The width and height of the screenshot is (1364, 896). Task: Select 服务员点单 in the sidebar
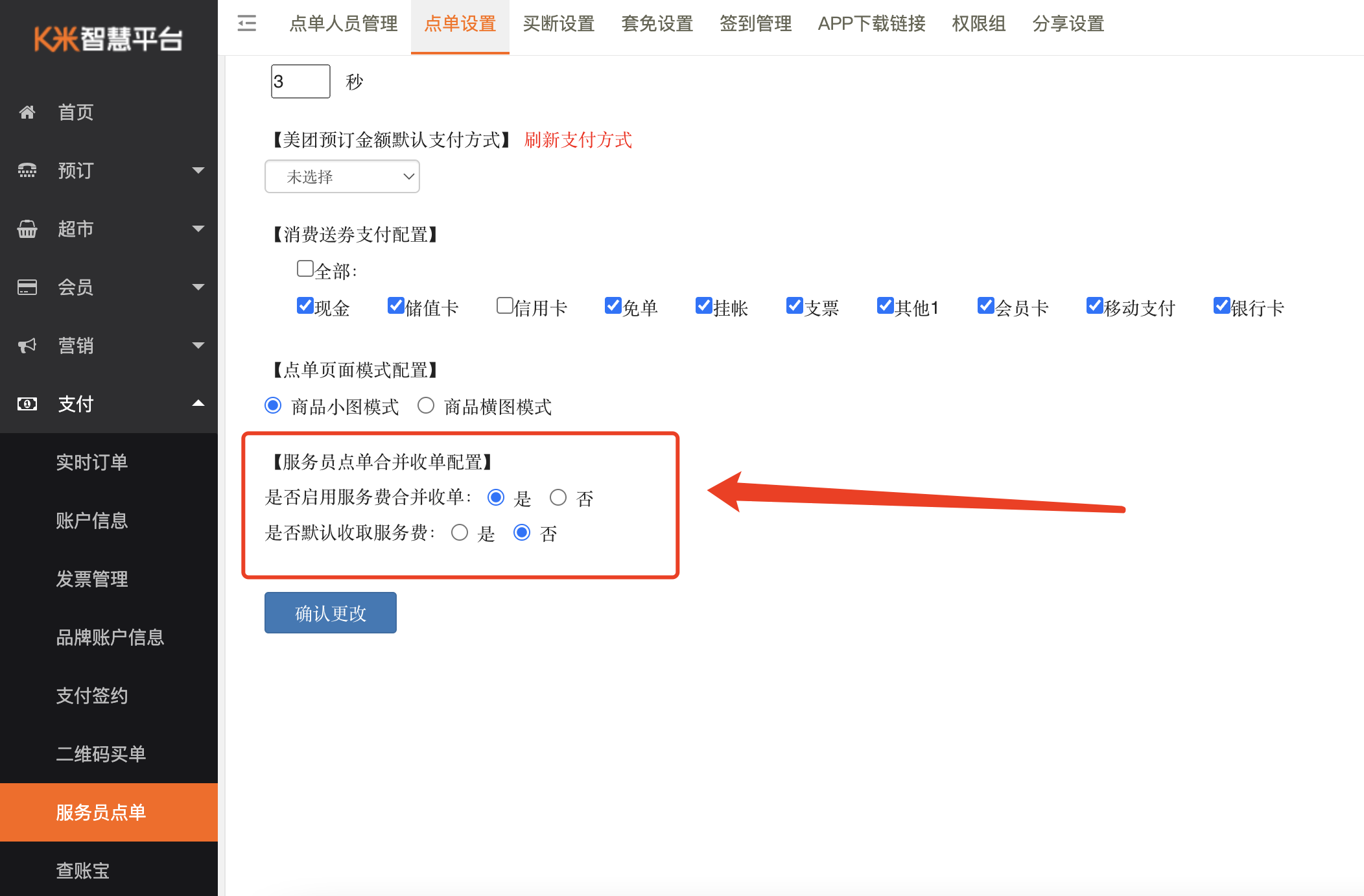pyautogui.click(x=109, y=812)
